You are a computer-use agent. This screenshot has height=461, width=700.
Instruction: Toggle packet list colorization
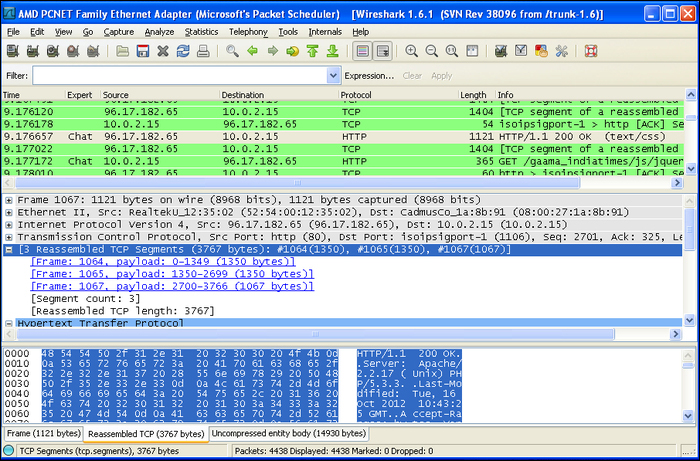(x=362, y=51)
